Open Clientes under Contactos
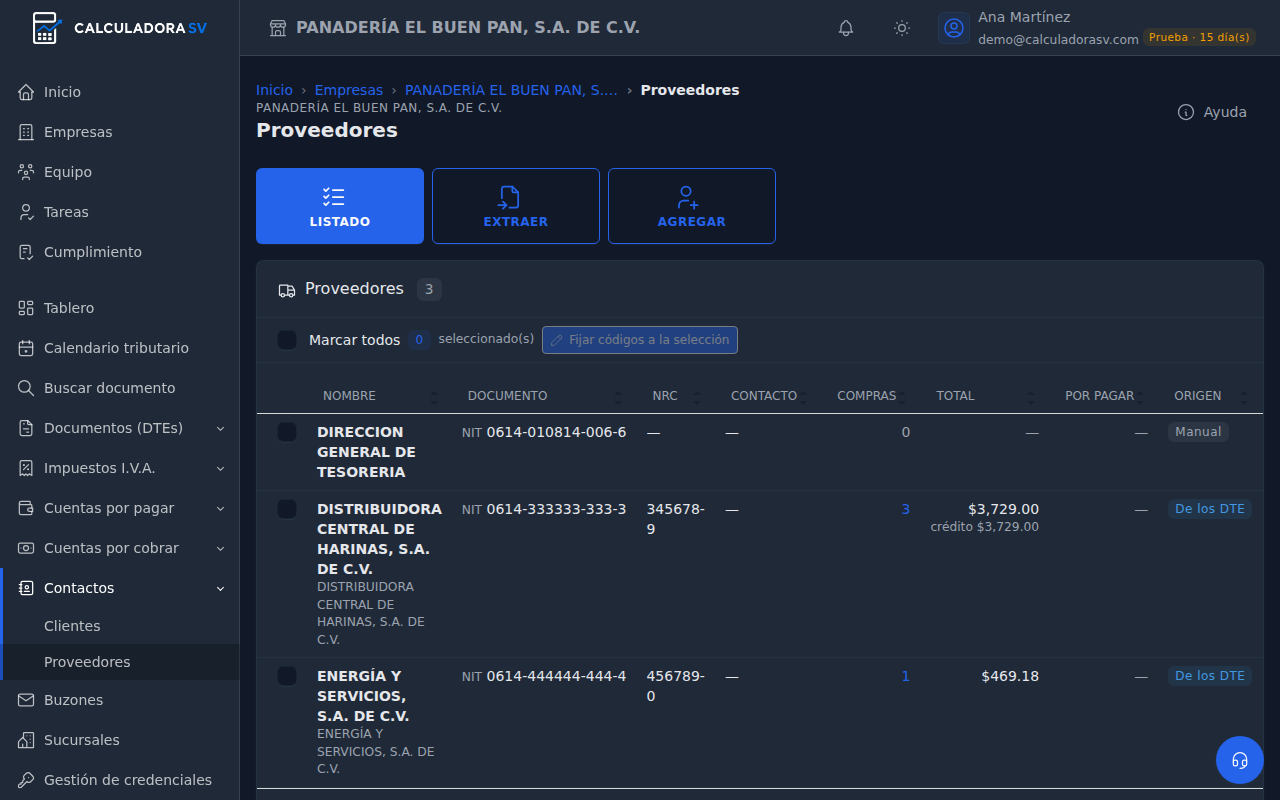This screenshot has height=800, width=1280. pos(72,626)
